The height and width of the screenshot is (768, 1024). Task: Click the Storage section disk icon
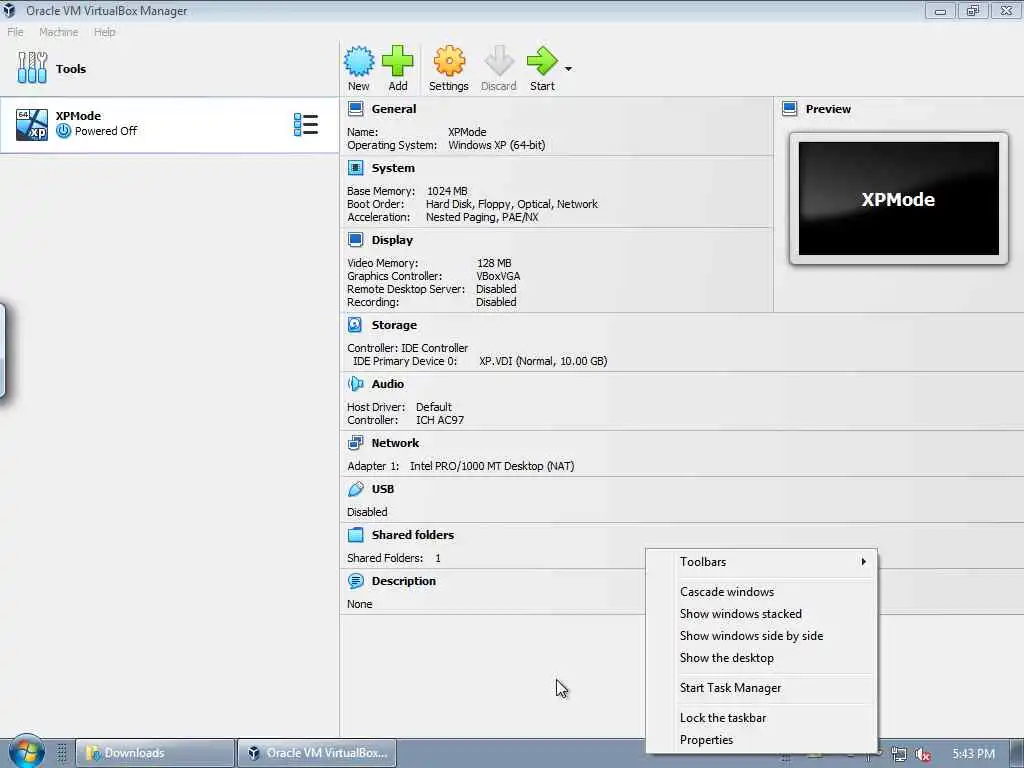[x=355, y=325]
